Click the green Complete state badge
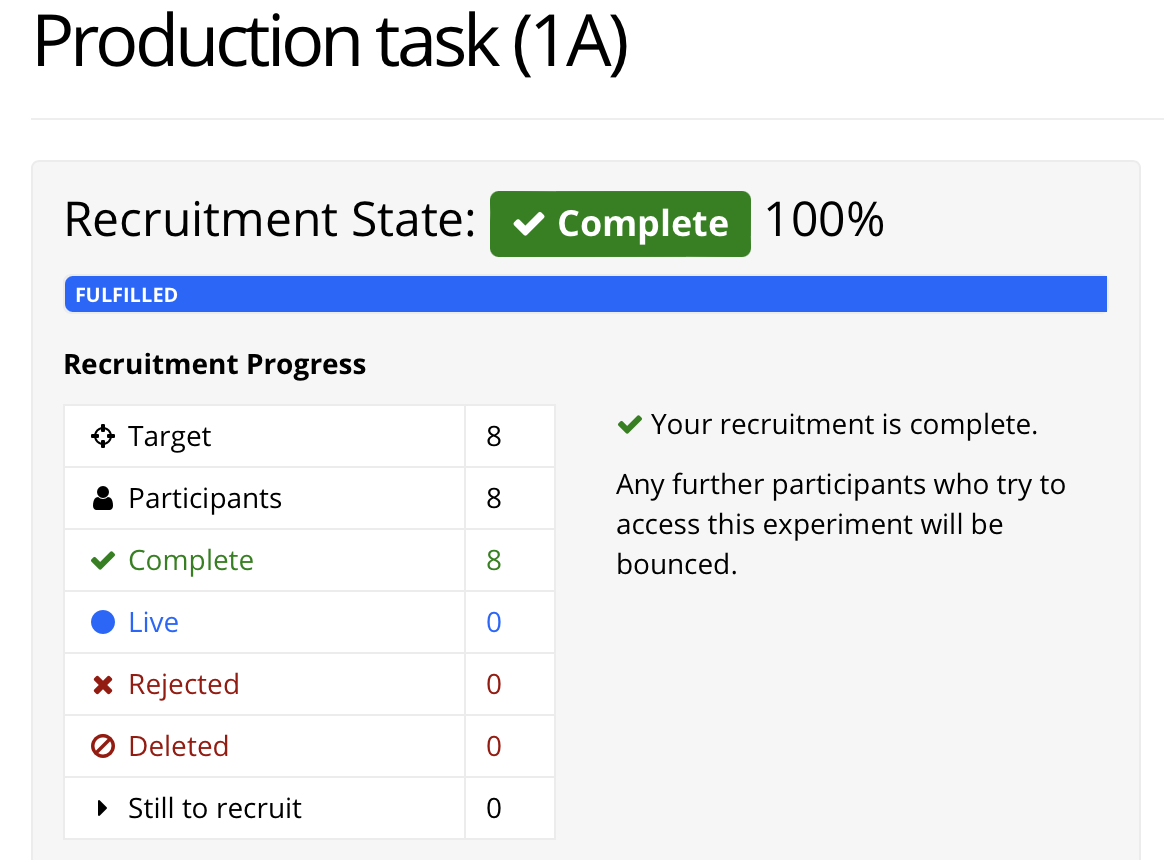The image size is (1164, 860). [620, 224]
